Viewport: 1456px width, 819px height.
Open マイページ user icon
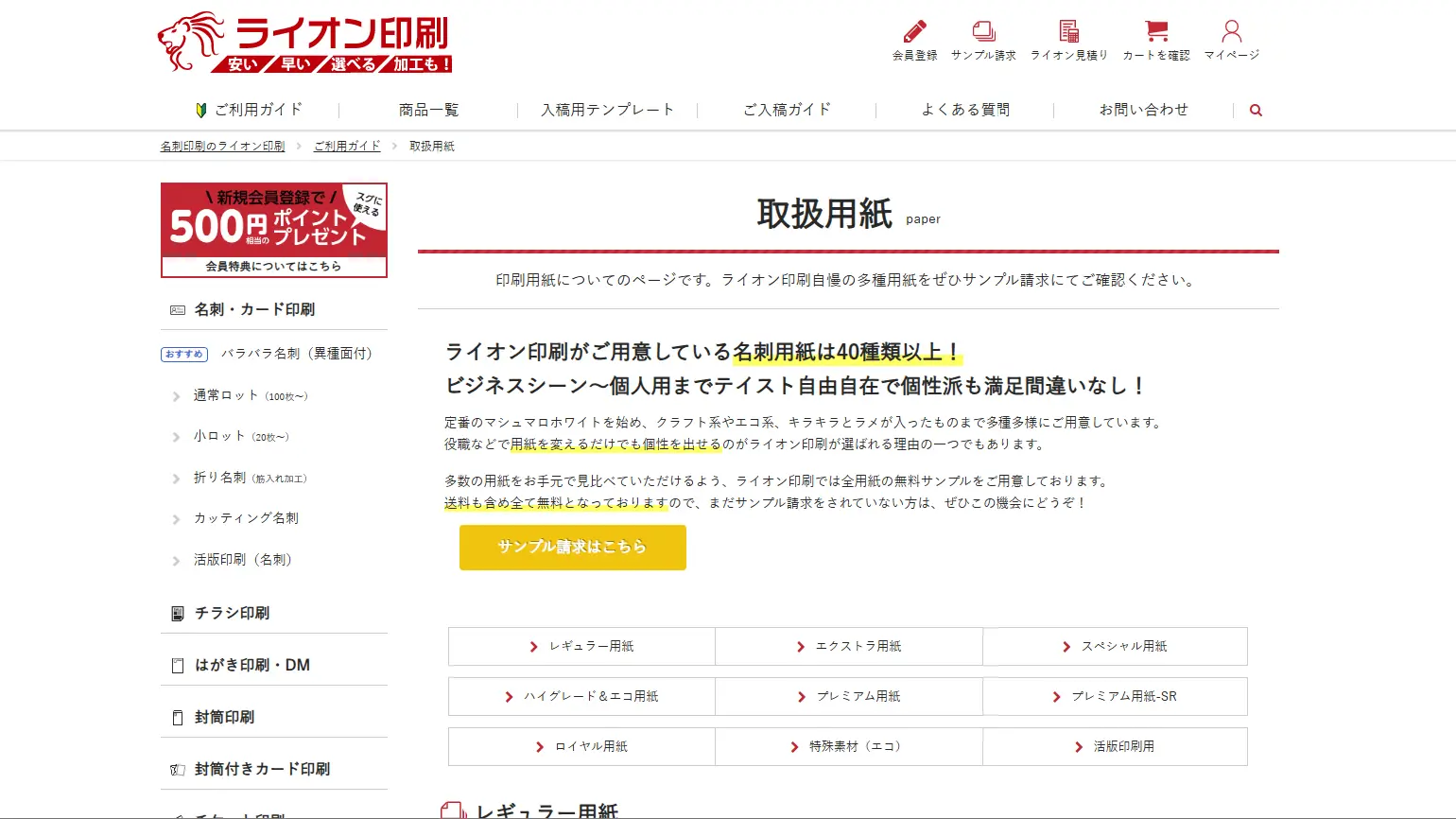tap(1231, 31)
